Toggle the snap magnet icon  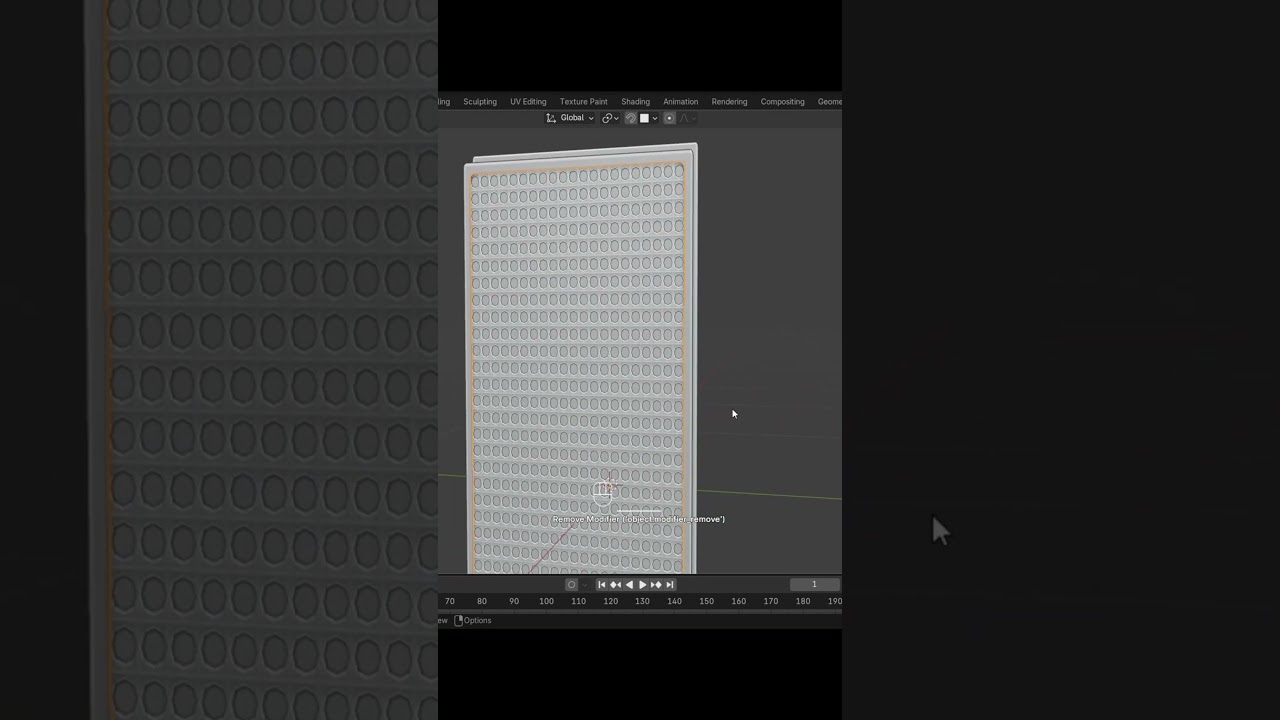(630, 118)
